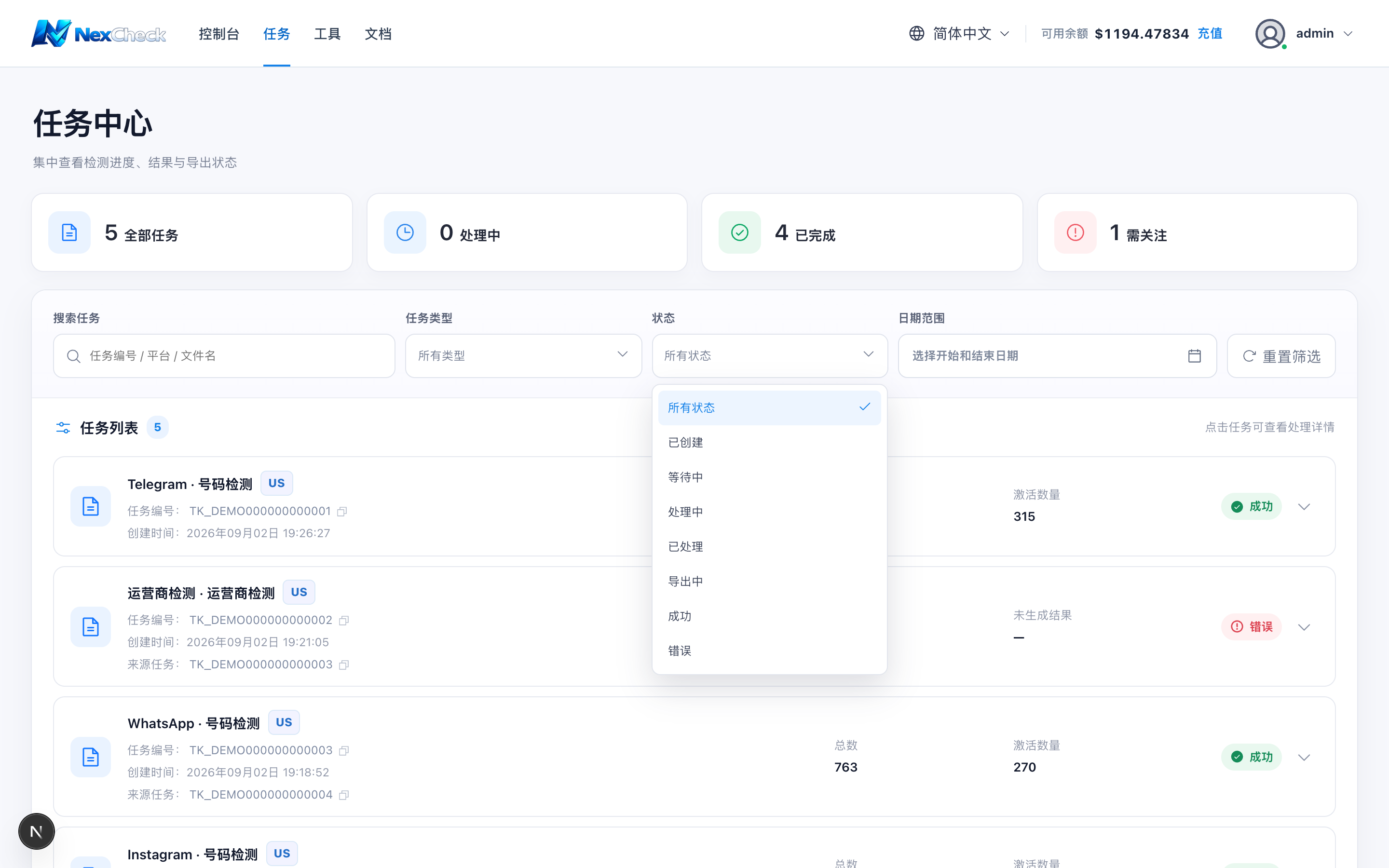Filter by 成功 status option
The image size is (1389, 868).
coord(770,616)
